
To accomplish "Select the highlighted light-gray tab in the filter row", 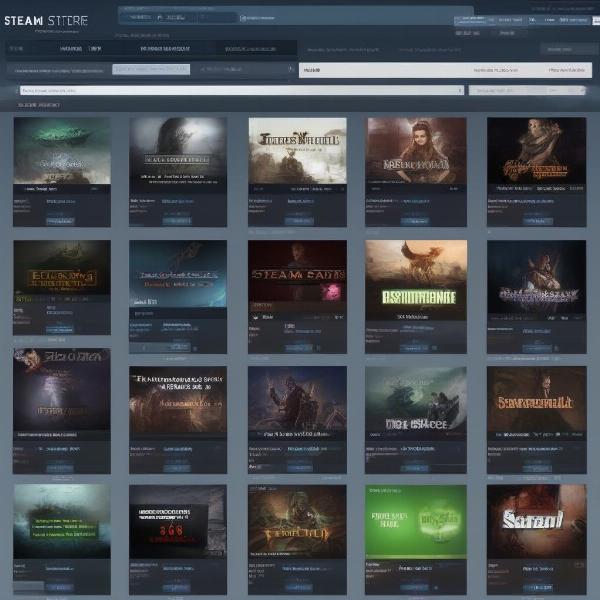I will (151, 69).
